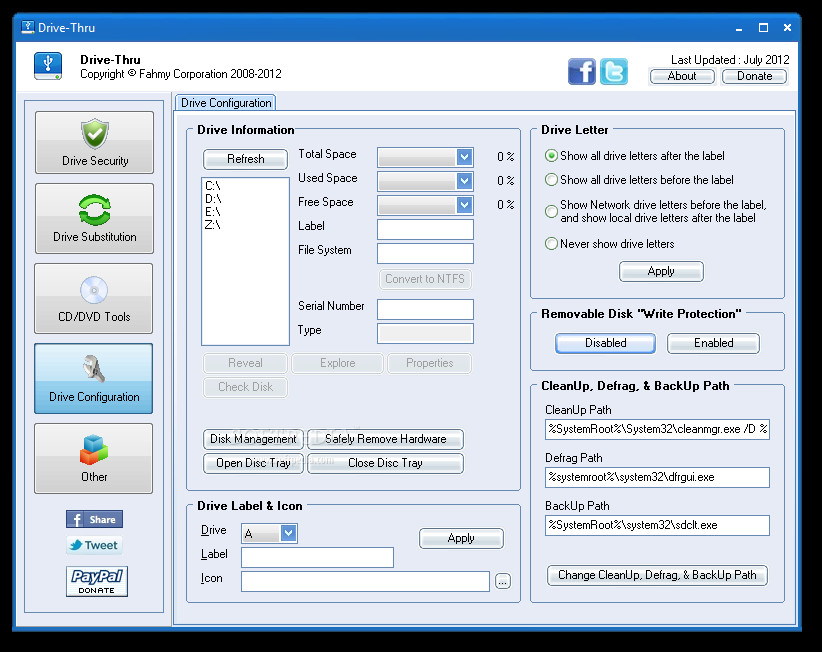Click the Properties button

point(429,363)
